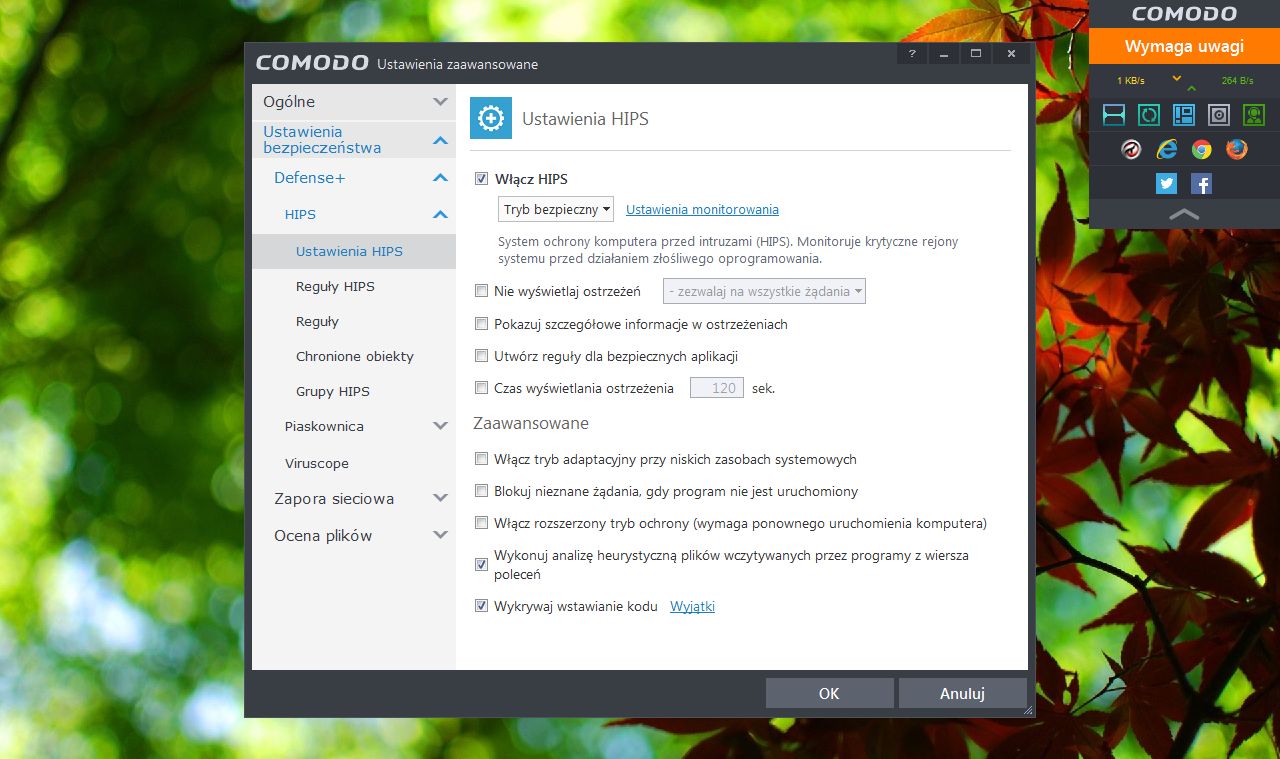Uncheck 'Wykrywaj wstawianie kodu' checkbox
Viewport: 1280px width, 759px height.
(482, 606)
